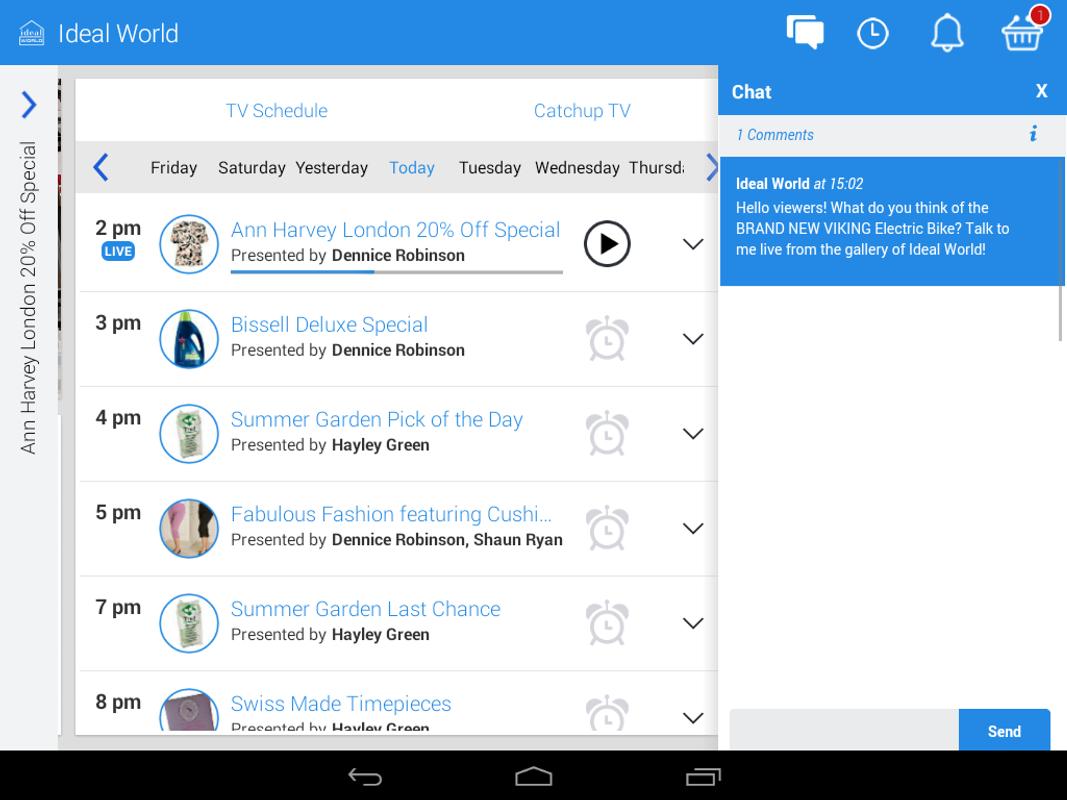Focus the chat message input field
This screenshot has height=800, width=1067.
[844, 731]
